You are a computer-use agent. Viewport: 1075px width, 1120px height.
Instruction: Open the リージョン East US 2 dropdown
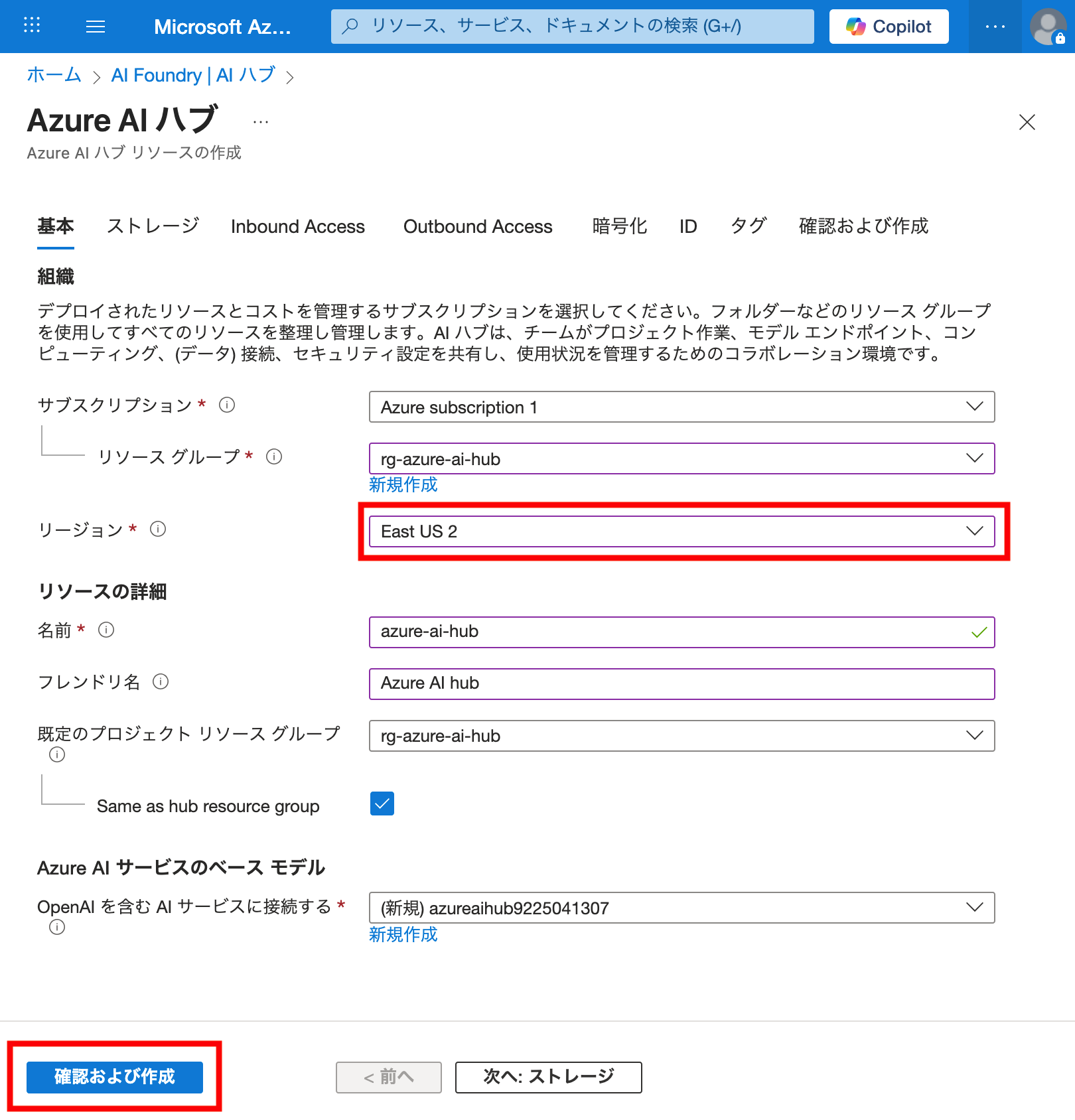(x=681, y=531)
